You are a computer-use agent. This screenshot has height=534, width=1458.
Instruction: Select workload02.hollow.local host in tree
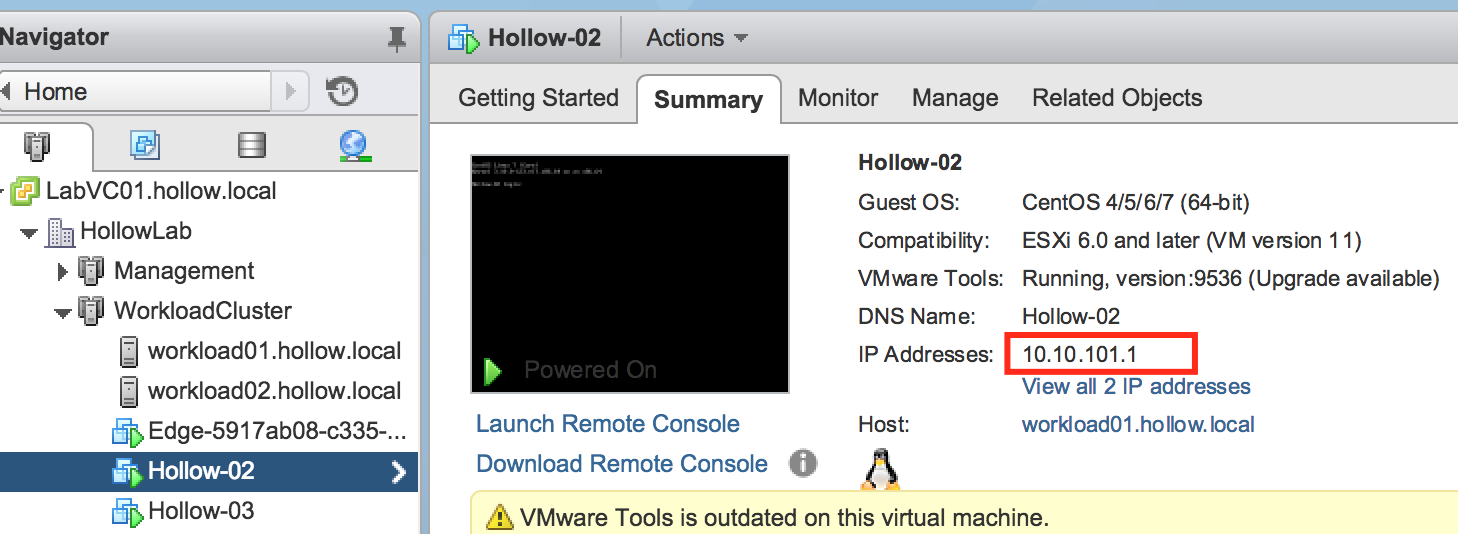click(x=274, y=391)
